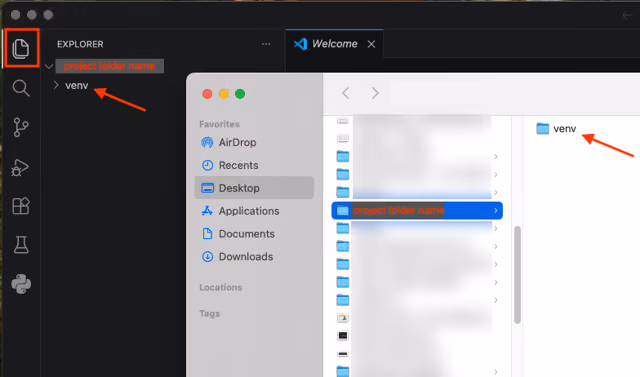Open the Run and Debug view

pos(20,167)
